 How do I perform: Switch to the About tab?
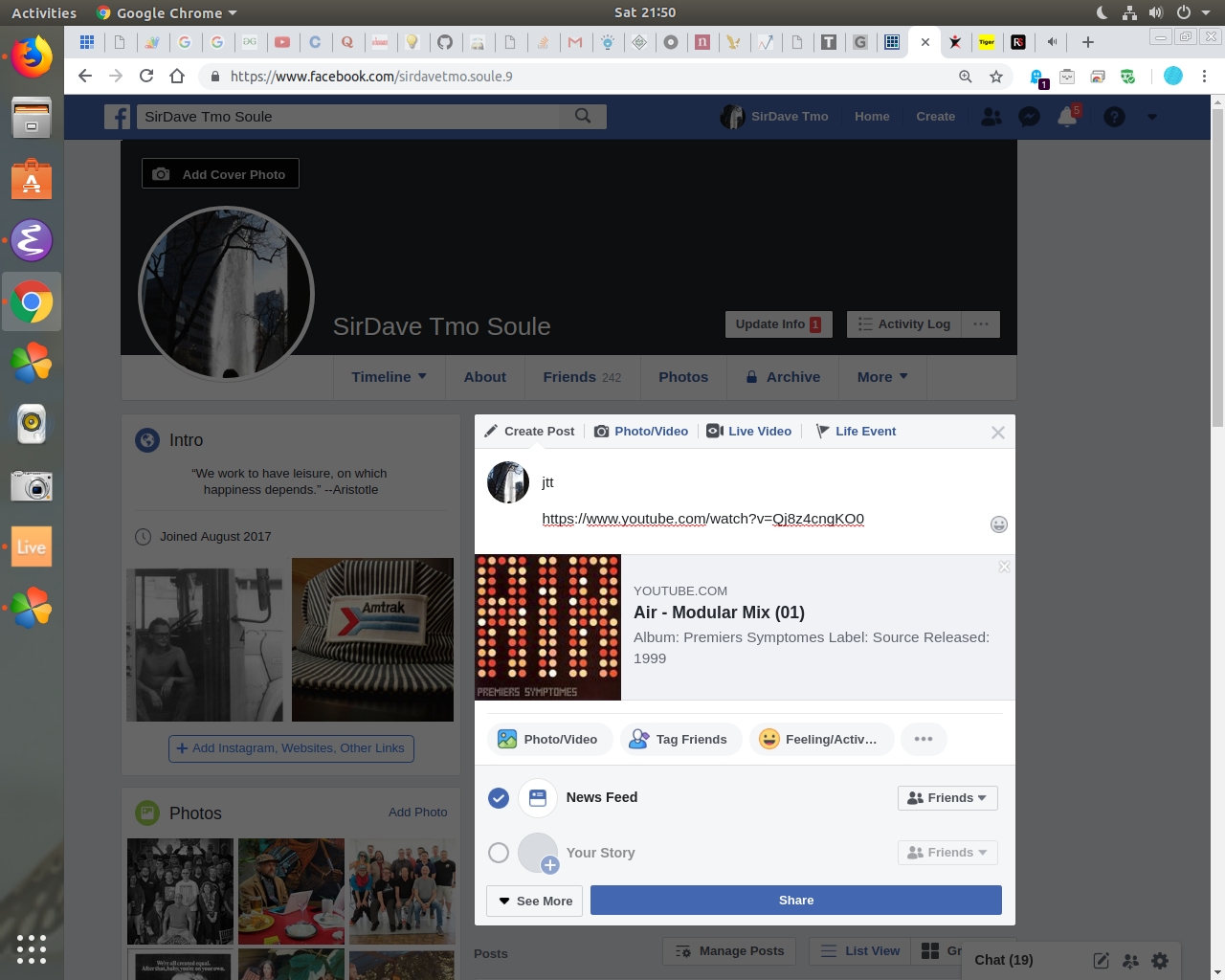(x=484, y=377)
